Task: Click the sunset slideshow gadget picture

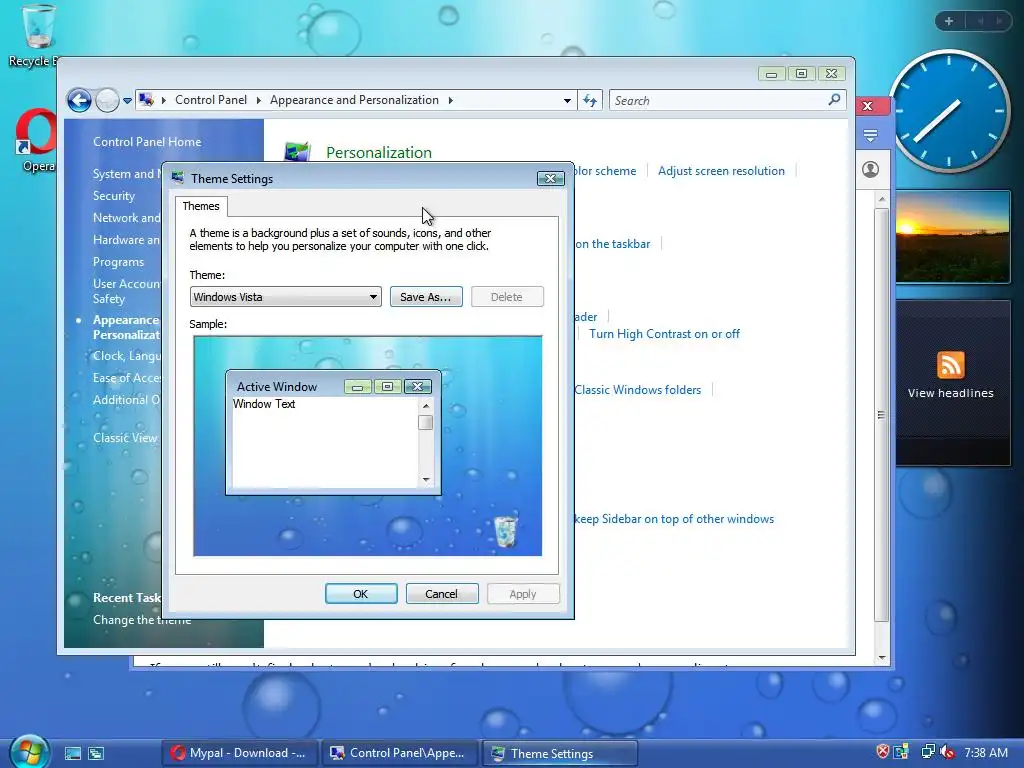Action: [953, 237]
